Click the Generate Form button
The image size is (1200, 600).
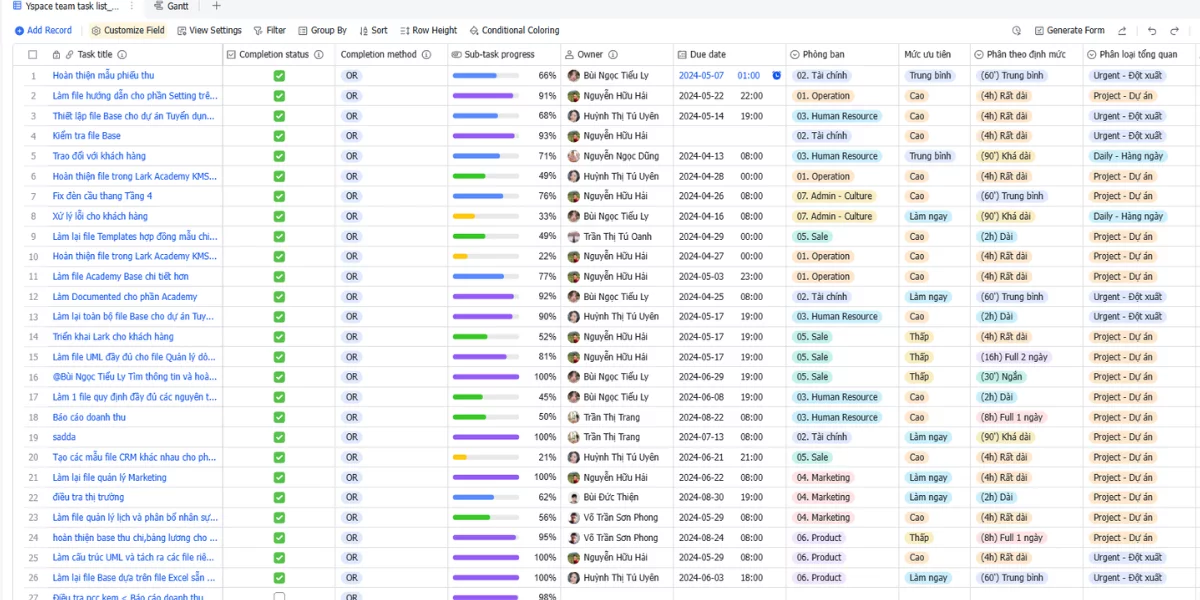click(1069, 31)
